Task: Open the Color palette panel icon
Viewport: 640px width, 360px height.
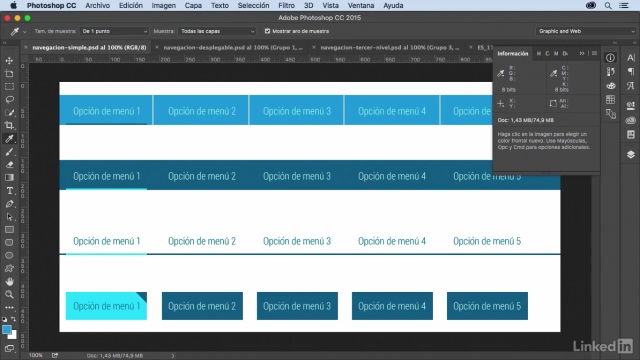Action: point(610,86)
